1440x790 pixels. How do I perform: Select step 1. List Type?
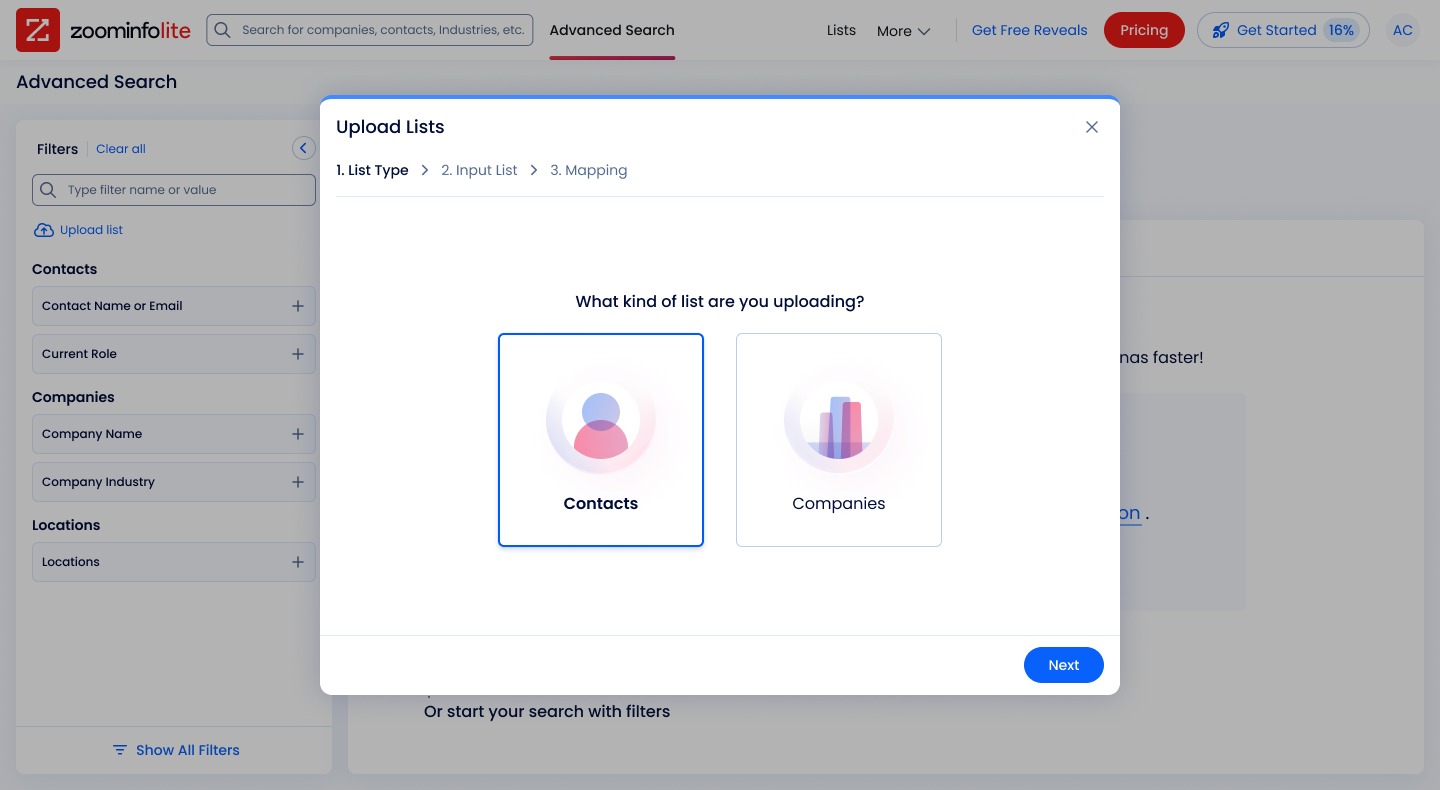pyautogui.click(x=372, y=170)
